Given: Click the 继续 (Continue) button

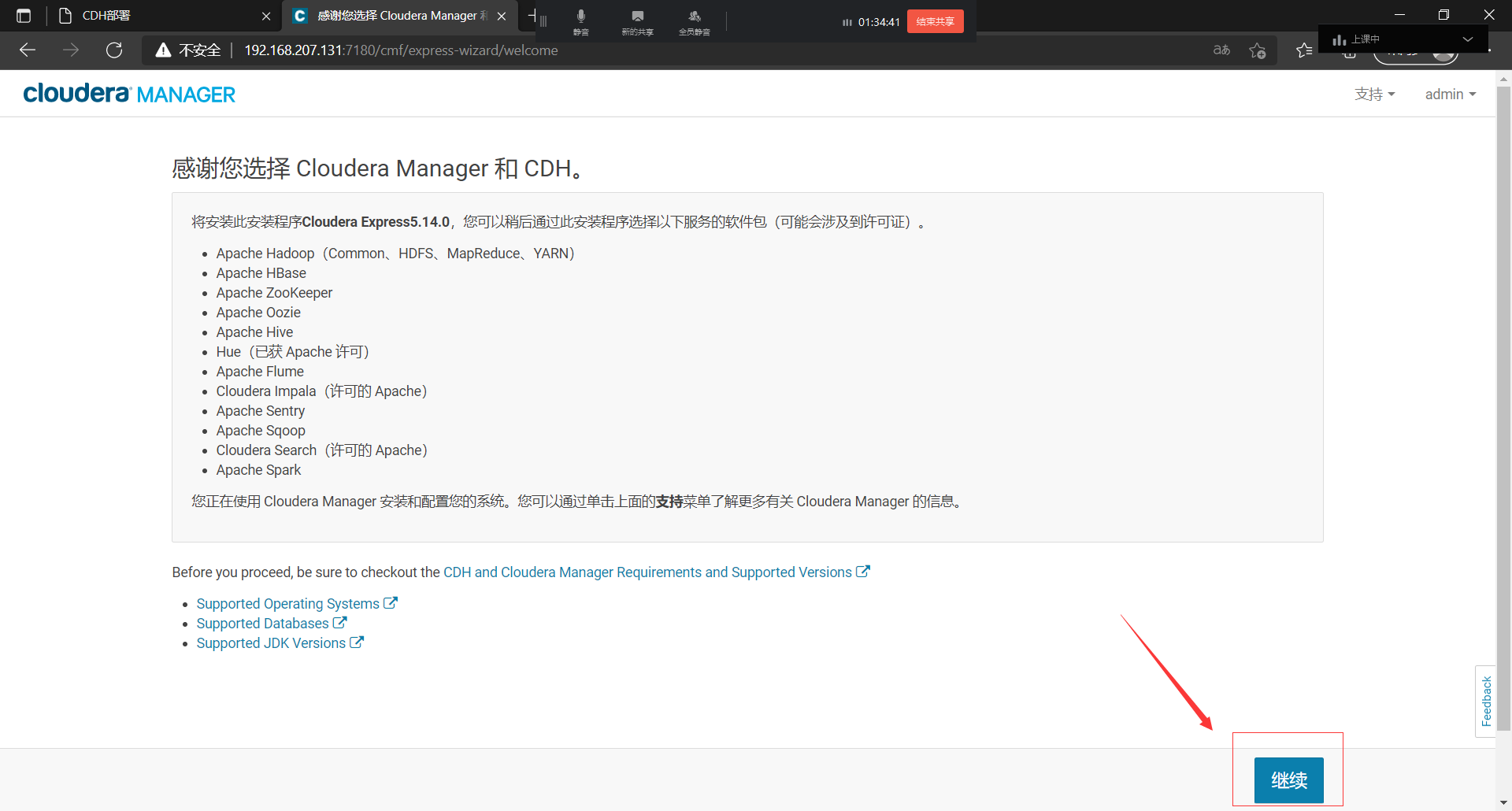Looking at the screenshot, I should click(1288, 780).
